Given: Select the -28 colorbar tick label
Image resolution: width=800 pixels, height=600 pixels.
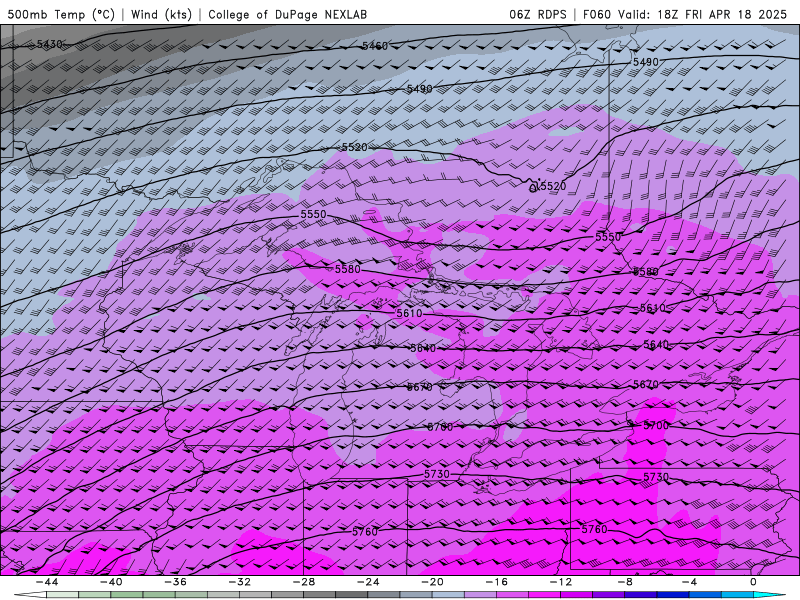Looking at the screenshot, I should [304, 582].
